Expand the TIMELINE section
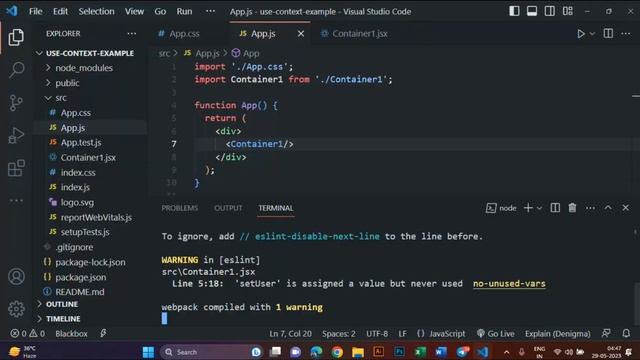 [x=63, y=318]
